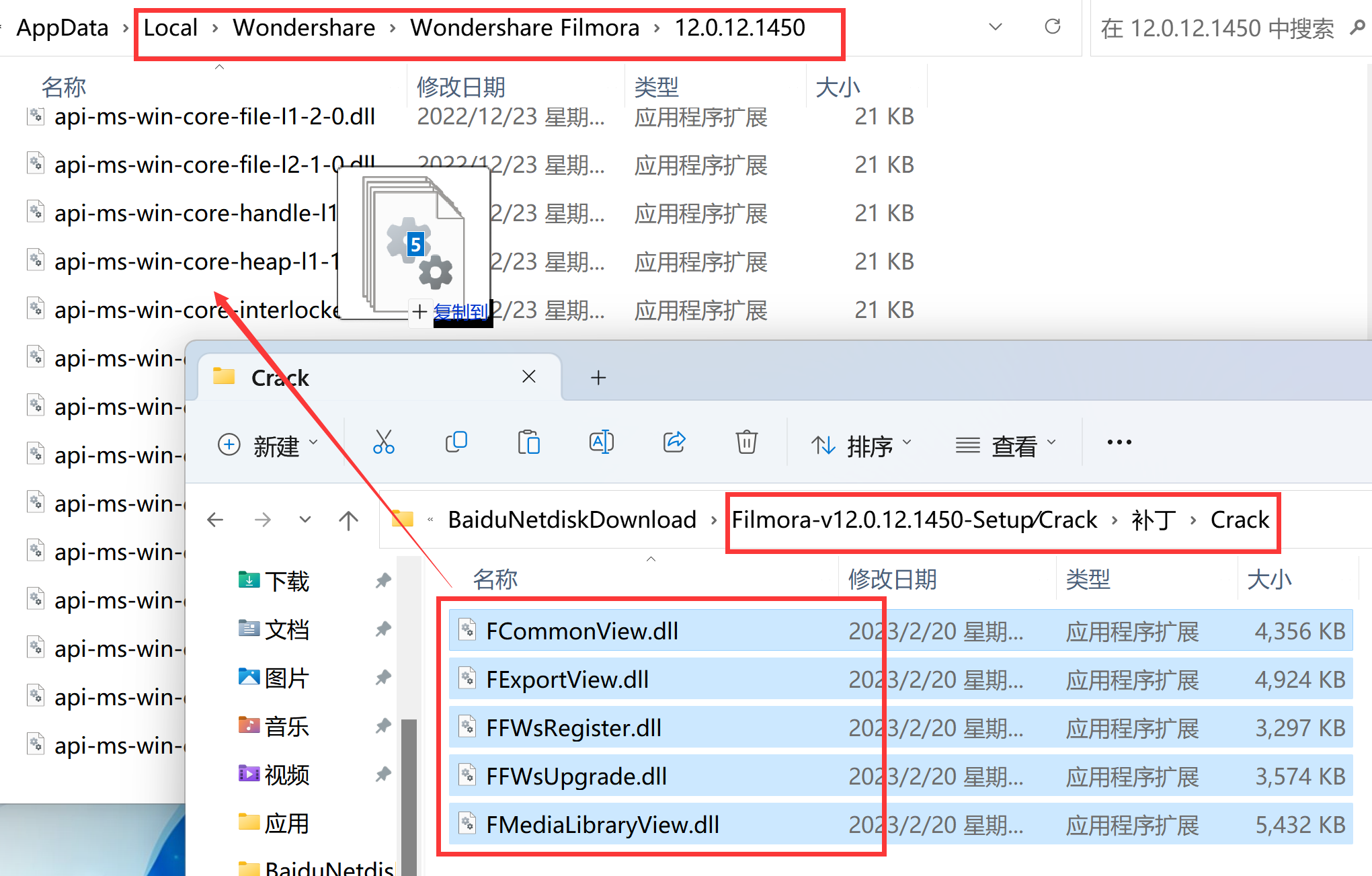
Task: Sort by 大小 column in Crack window
Action: [1269, 579]
